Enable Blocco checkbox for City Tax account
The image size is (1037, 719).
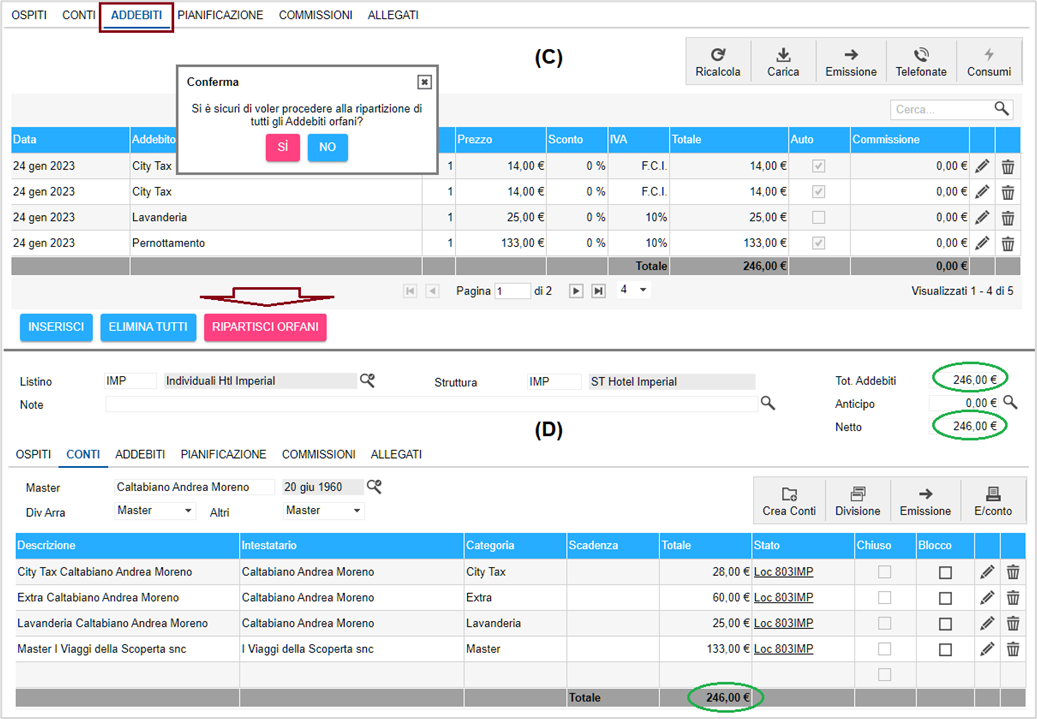coord(945,572)
